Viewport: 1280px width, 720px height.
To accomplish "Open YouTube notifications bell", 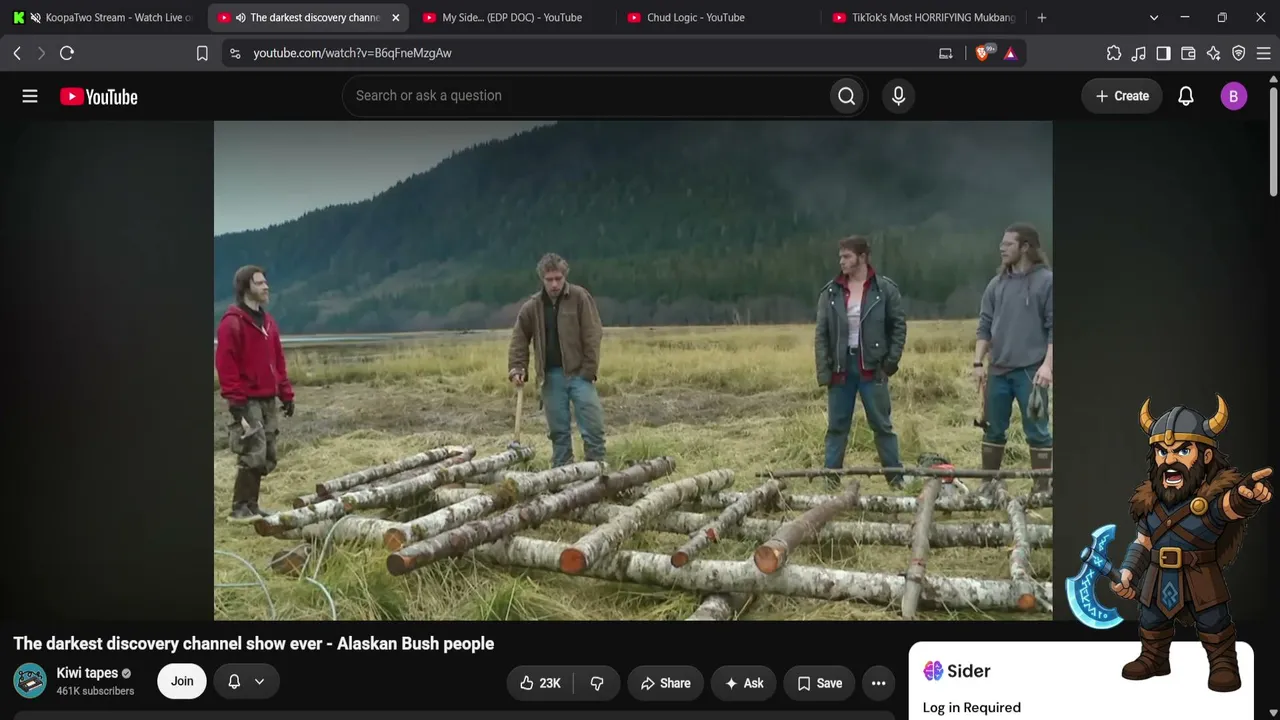I will pyautogui.click(x=1186, y=96).
